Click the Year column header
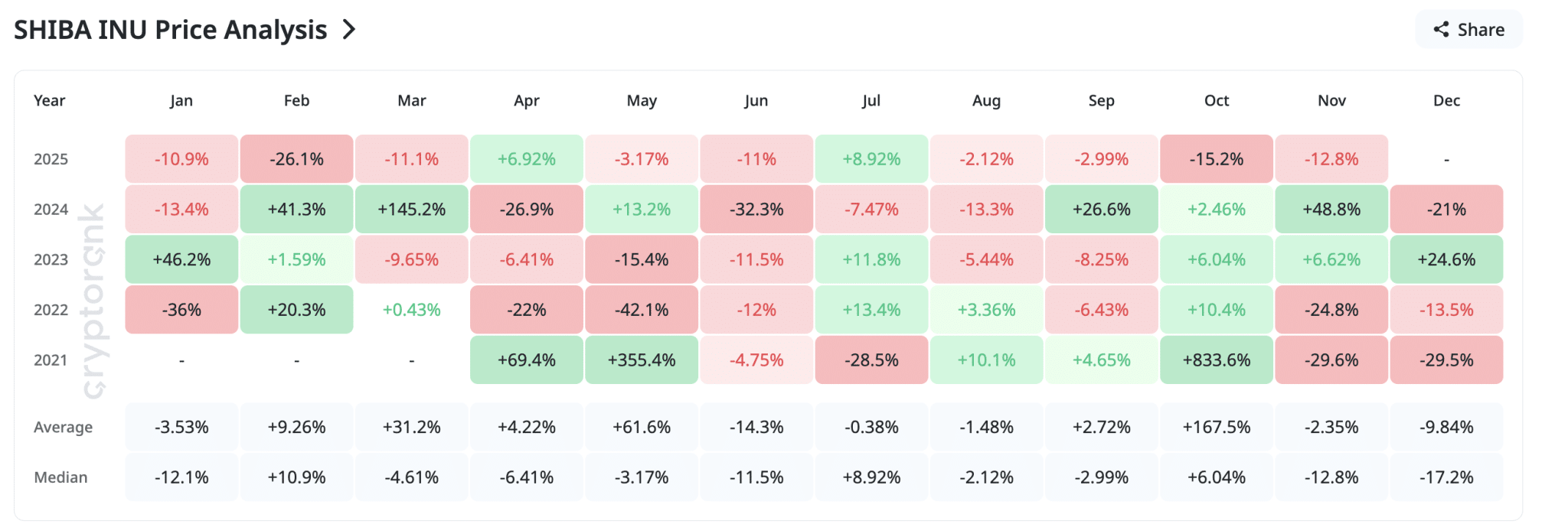This screenshot has width=1568, height=524. 50,101
